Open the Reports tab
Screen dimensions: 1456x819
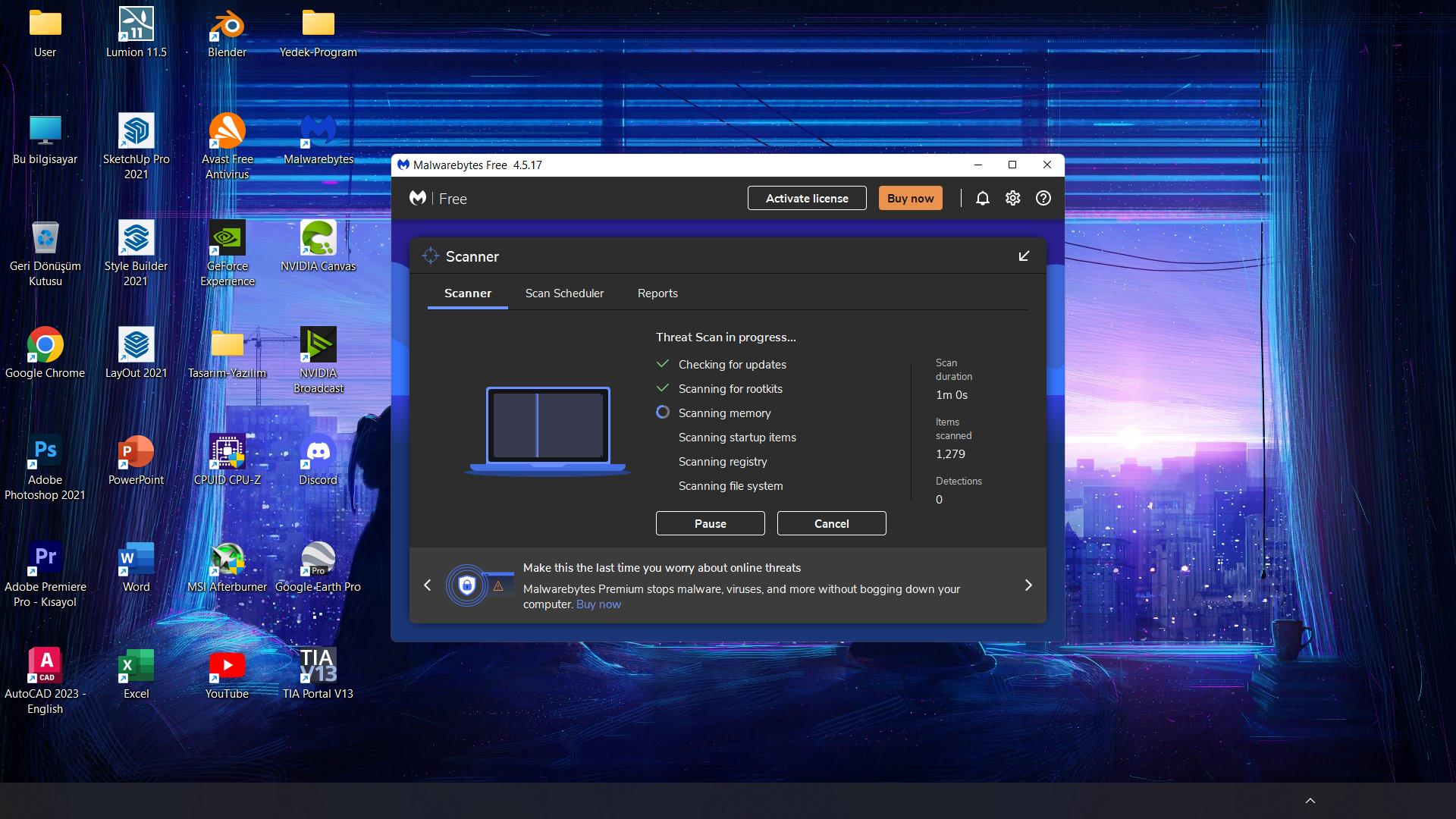(x=657, y=293)
